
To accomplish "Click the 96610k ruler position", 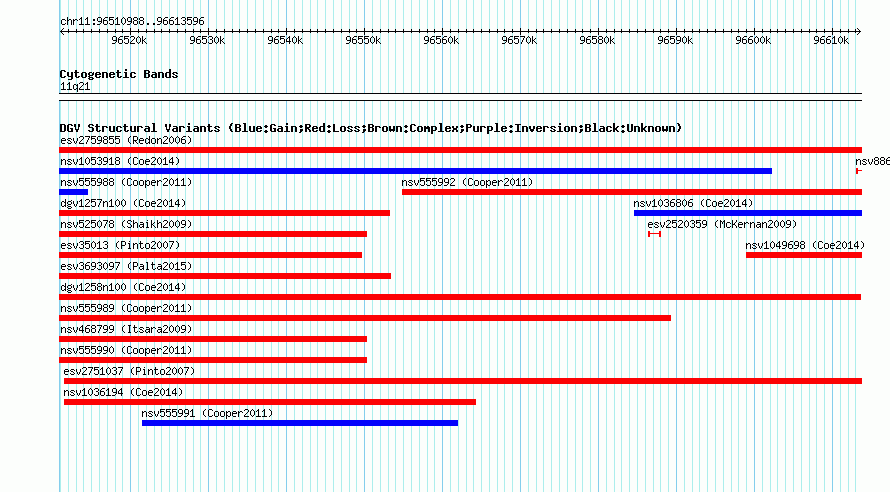I will 832,40.
